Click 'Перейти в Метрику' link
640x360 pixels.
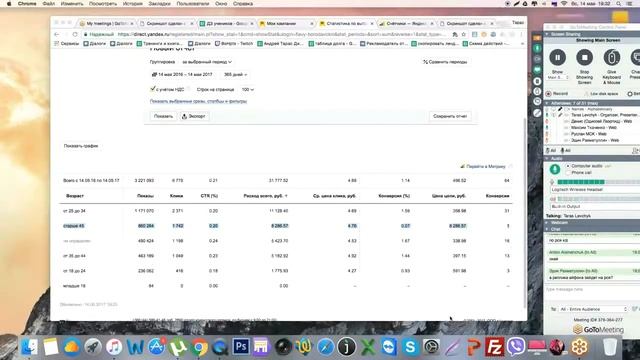click(x=483, y=167)
